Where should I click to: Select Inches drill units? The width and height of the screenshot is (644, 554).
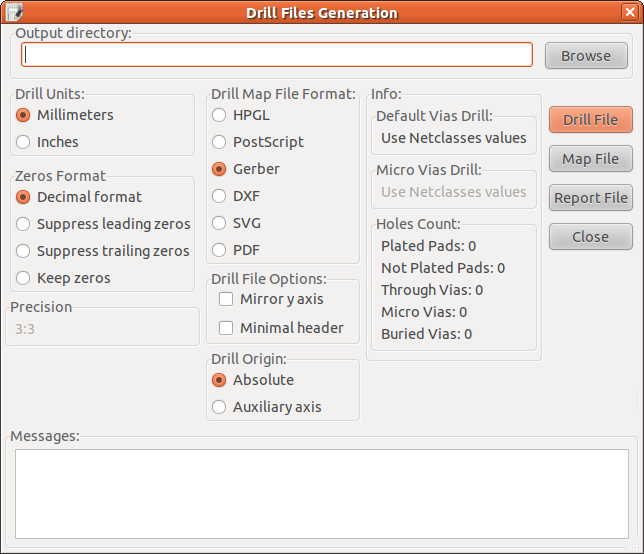[x=23, y=142]
